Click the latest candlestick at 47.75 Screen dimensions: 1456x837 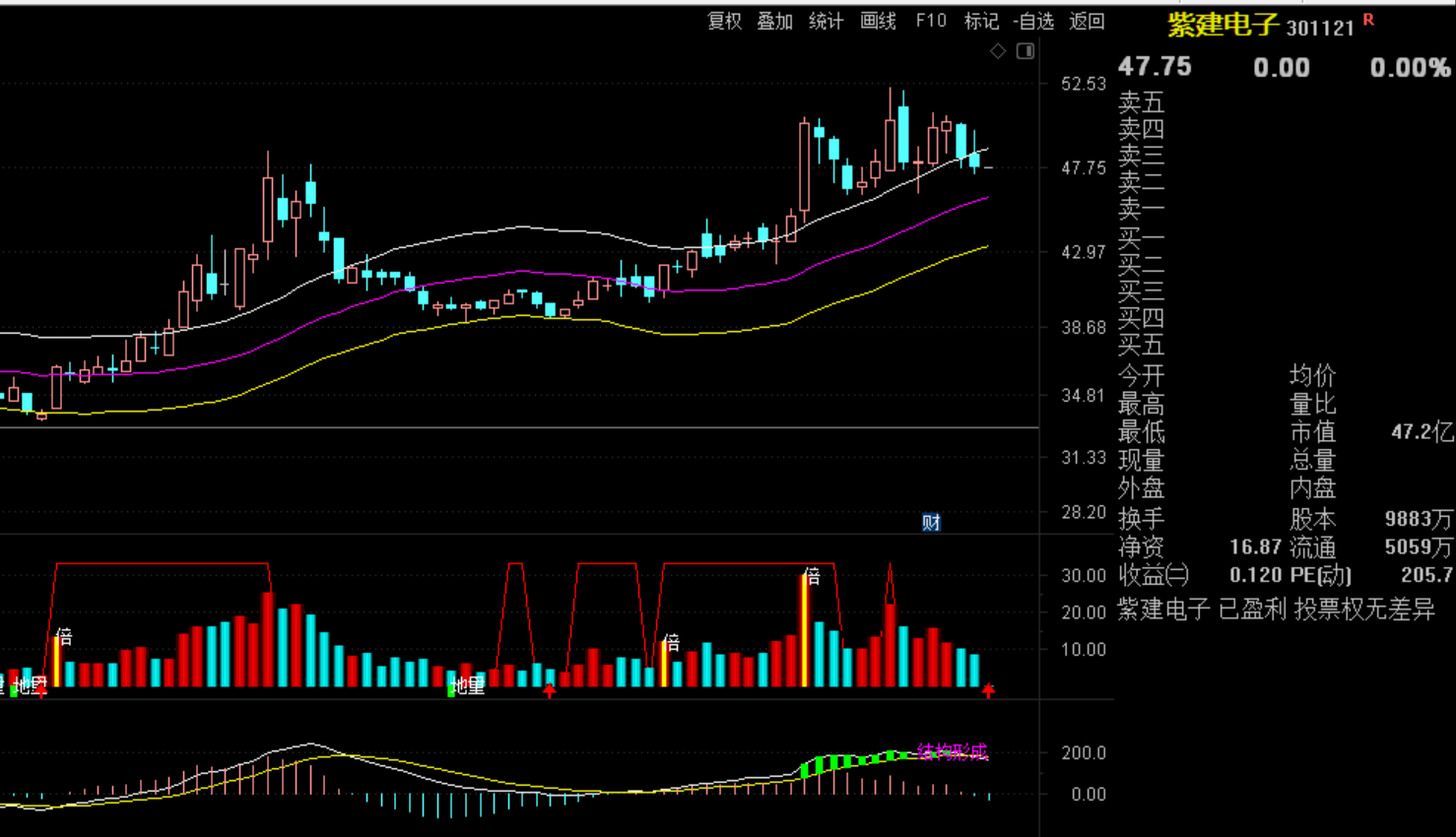988,168
